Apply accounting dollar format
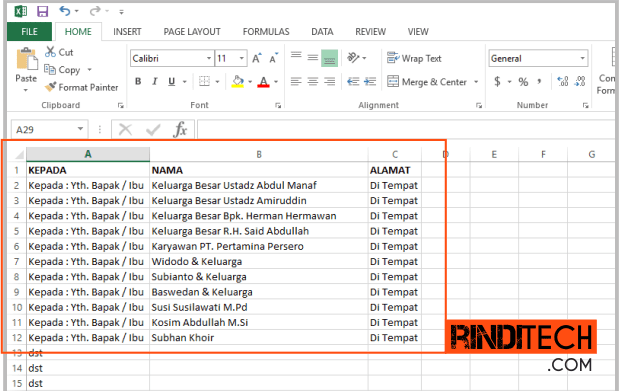The image size is (619, 391). point(497,82)
